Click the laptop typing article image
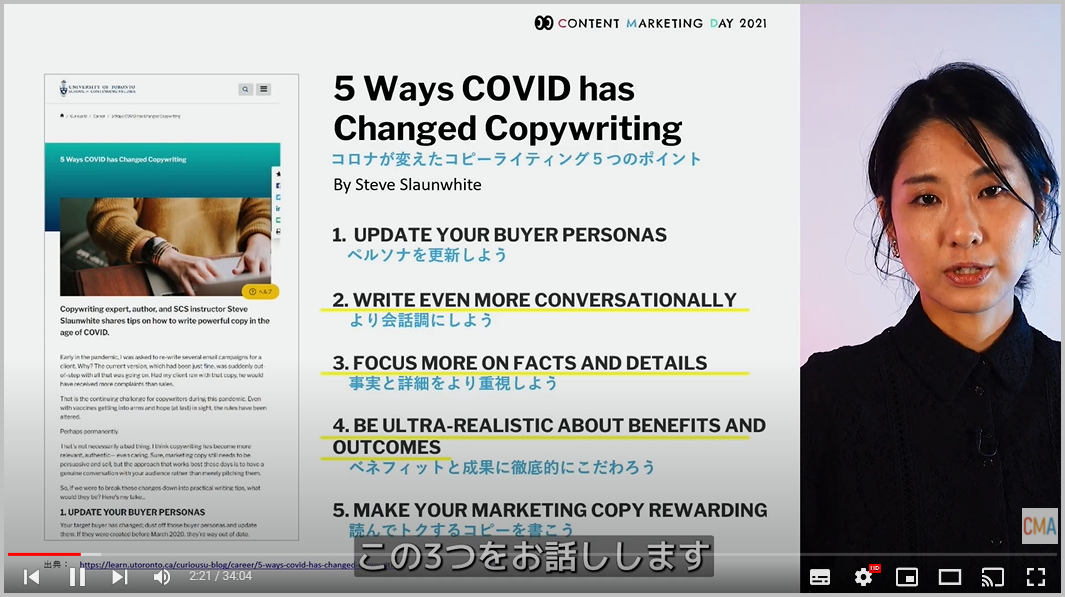Screen dimensions: 1065x597 [165, 245]
